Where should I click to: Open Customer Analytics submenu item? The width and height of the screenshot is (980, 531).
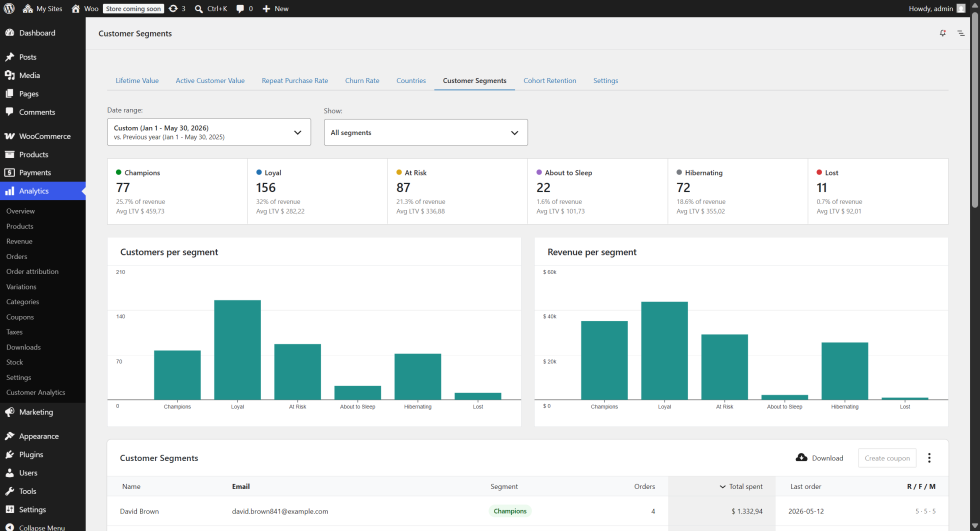tap(36, 392)
